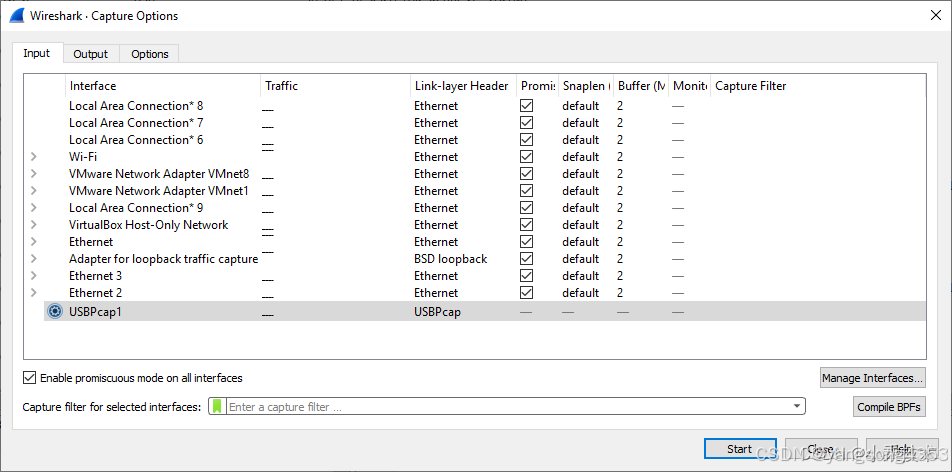This screenshot has width=952, height=472.
Task: Click the Snaplen column header
Action: click(x=585, y=86)
